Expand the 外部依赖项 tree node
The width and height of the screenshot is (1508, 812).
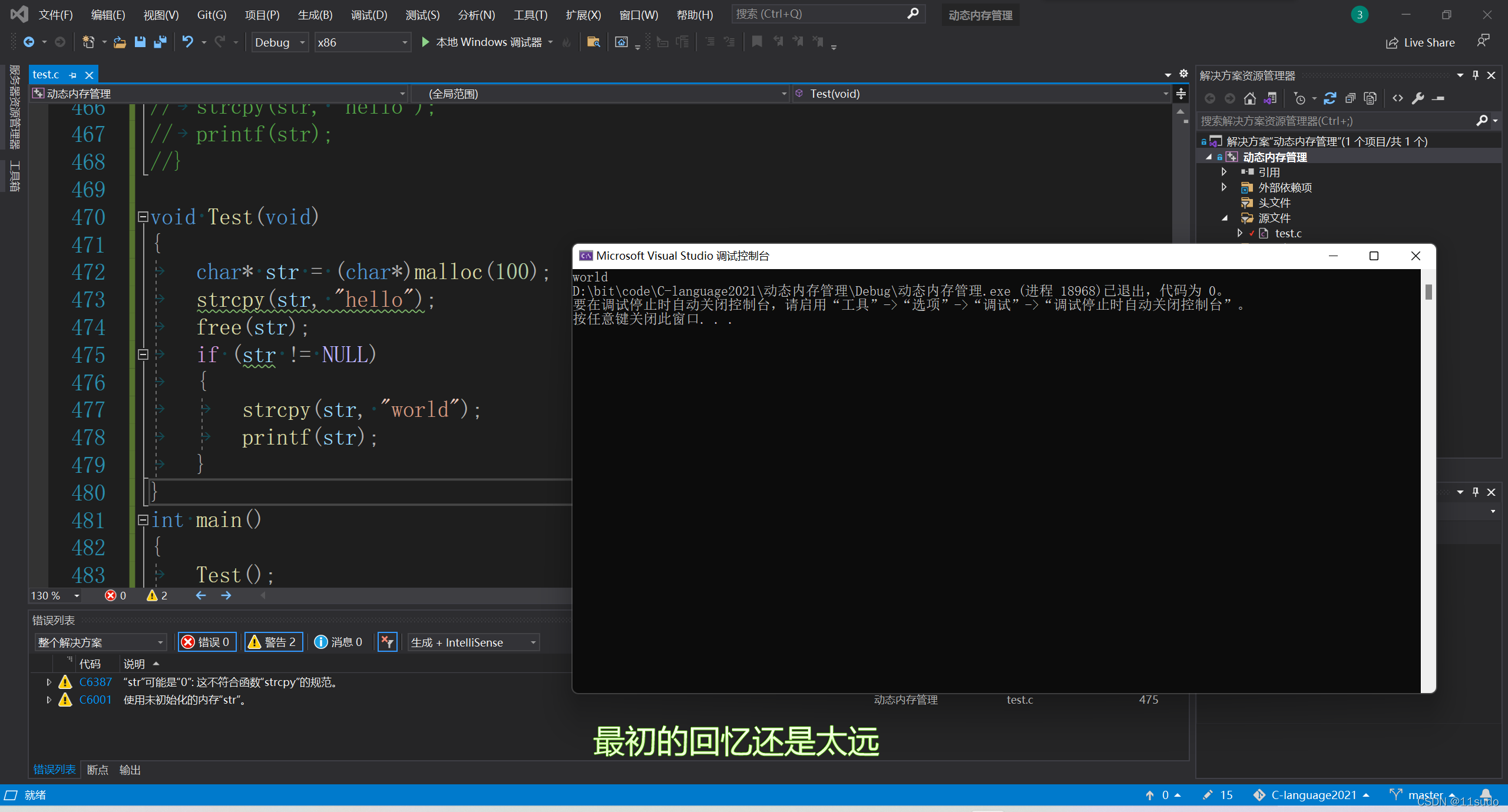click(1224, 187)
